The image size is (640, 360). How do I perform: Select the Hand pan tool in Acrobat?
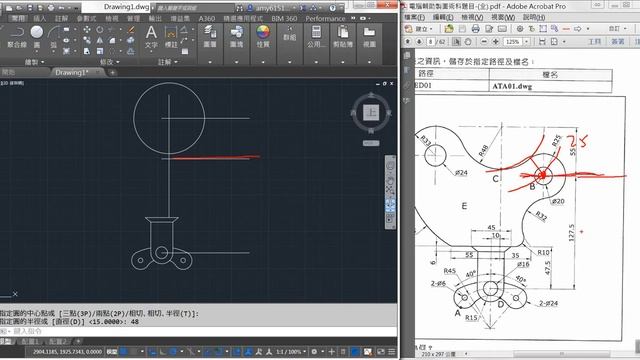468,42
